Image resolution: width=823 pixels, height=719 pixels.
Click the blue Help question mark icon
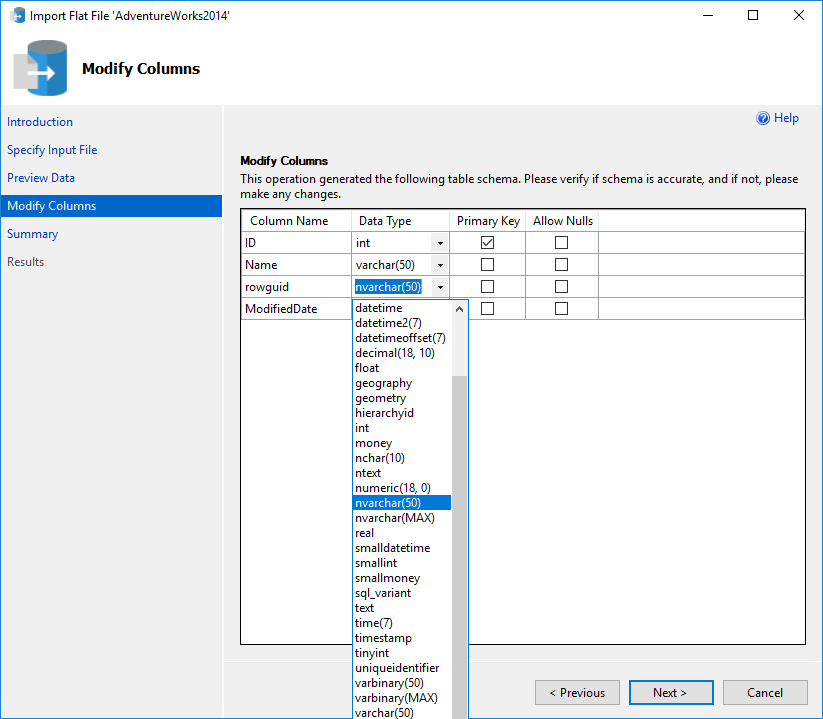click(763, 118)
